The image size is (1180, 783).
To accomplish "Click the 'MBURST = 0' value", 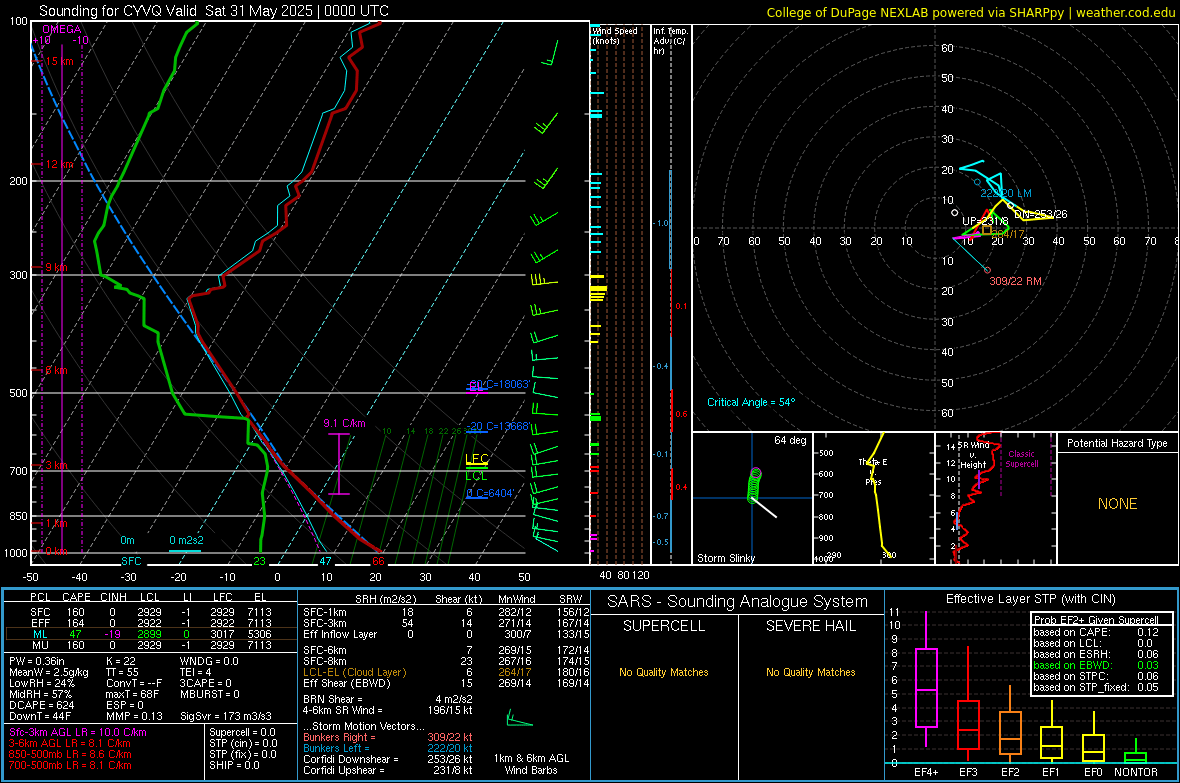I will [209, 694].
